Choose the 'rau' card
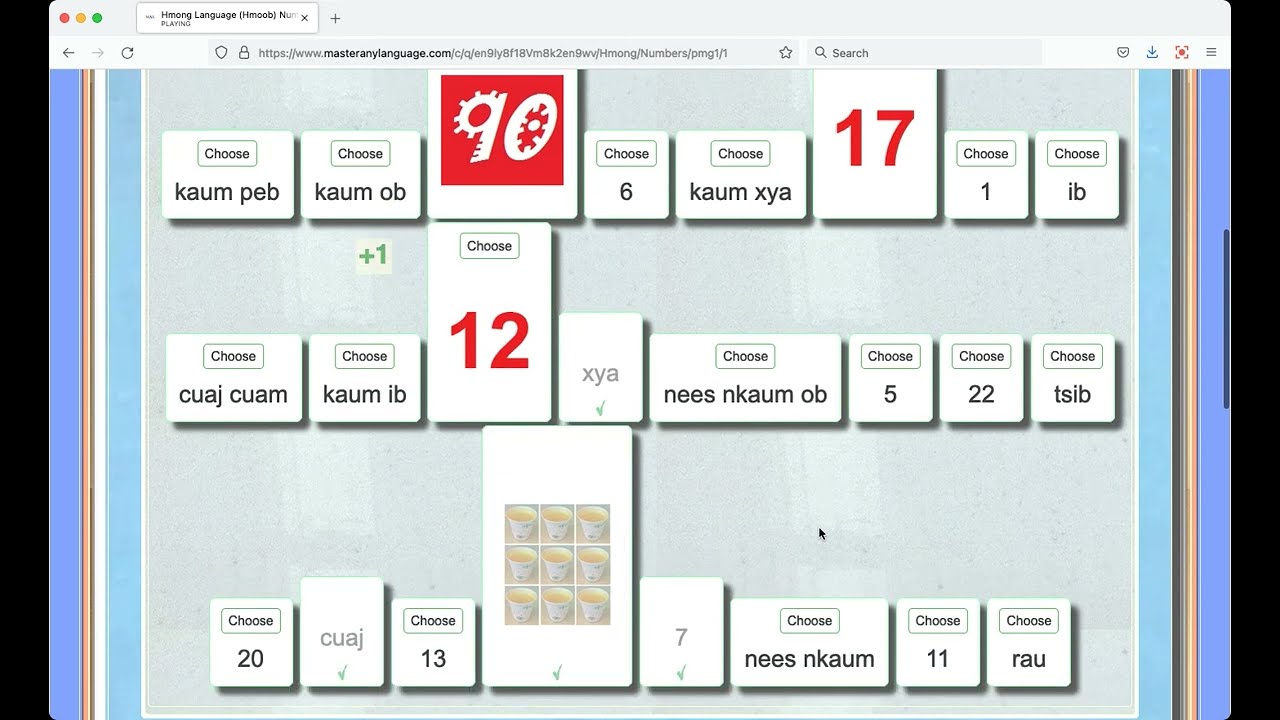 1028,621
